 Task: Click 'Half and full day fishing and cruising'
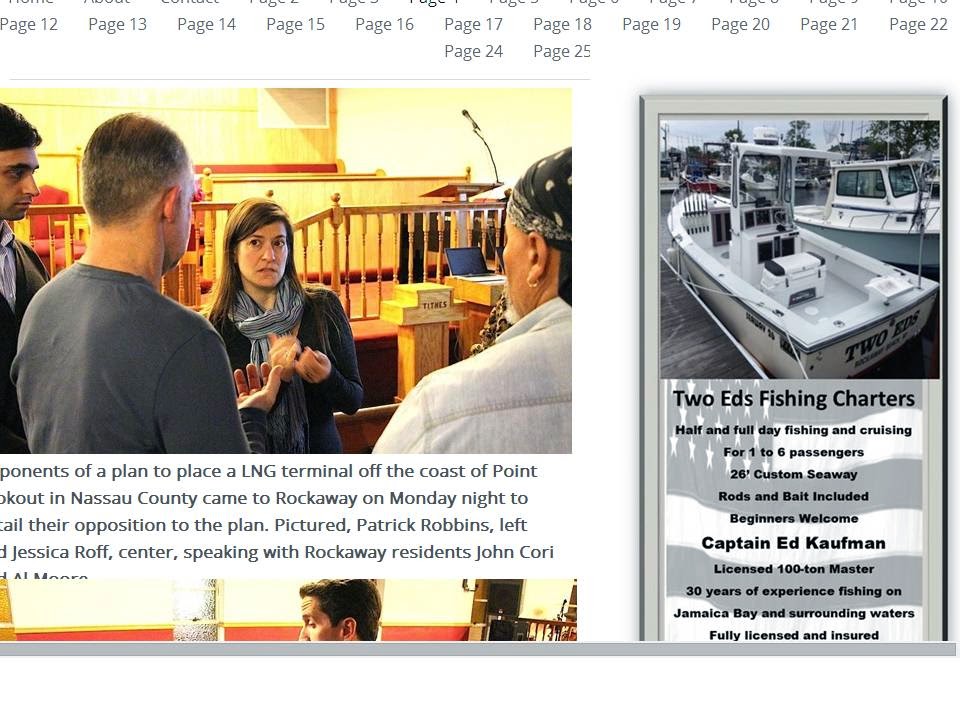(793, 430)
